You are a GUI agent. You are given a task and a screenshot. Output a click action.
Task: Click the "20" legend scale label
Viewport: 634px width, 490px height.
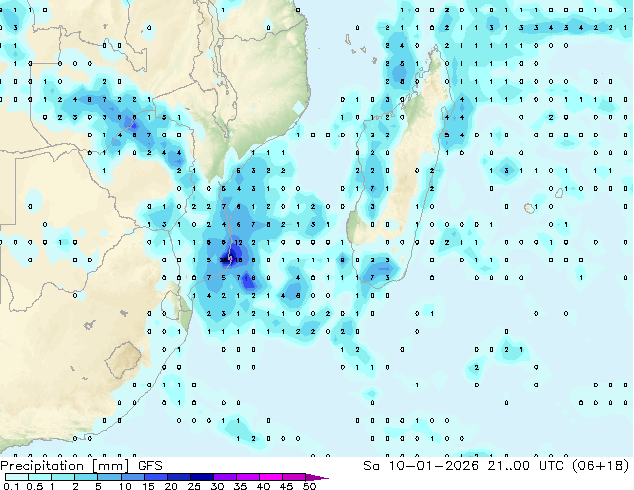click(x=171, y=486)
